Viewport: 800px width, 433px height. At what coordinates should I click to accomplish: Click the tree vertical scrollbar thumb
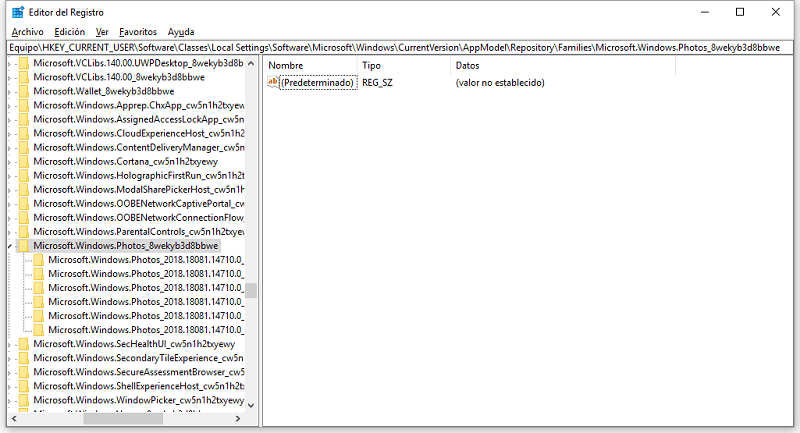[251, 290]
